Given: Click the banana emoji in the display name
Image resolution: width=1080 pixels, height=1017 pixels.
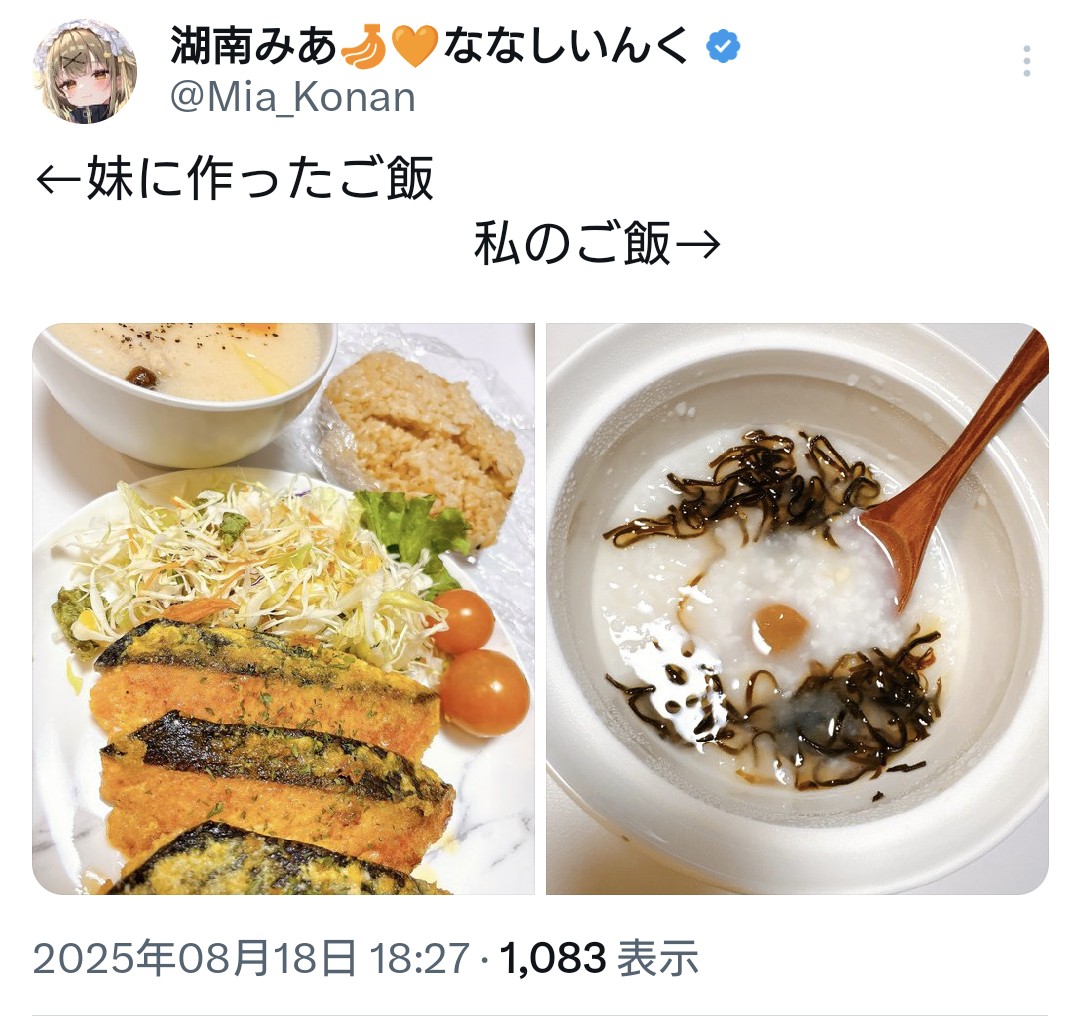Looking at the screenshot, I should [364, 46].
